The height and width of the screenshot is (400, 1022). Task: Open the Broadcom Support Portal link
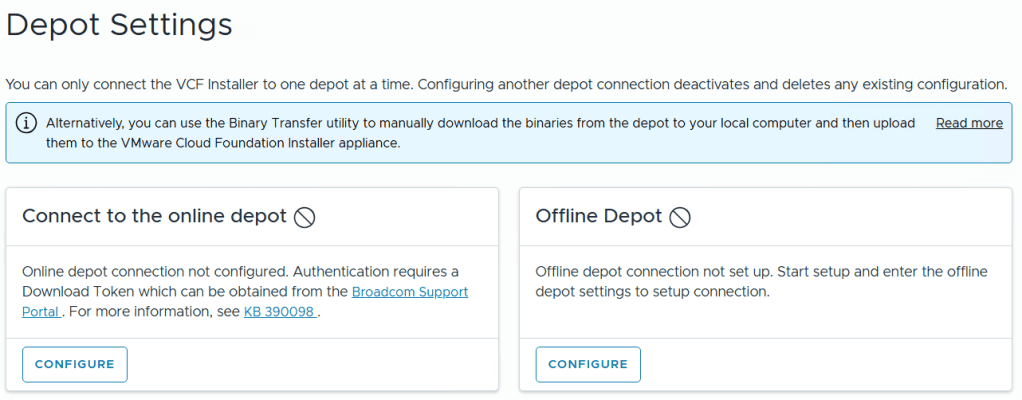[409, 292]
